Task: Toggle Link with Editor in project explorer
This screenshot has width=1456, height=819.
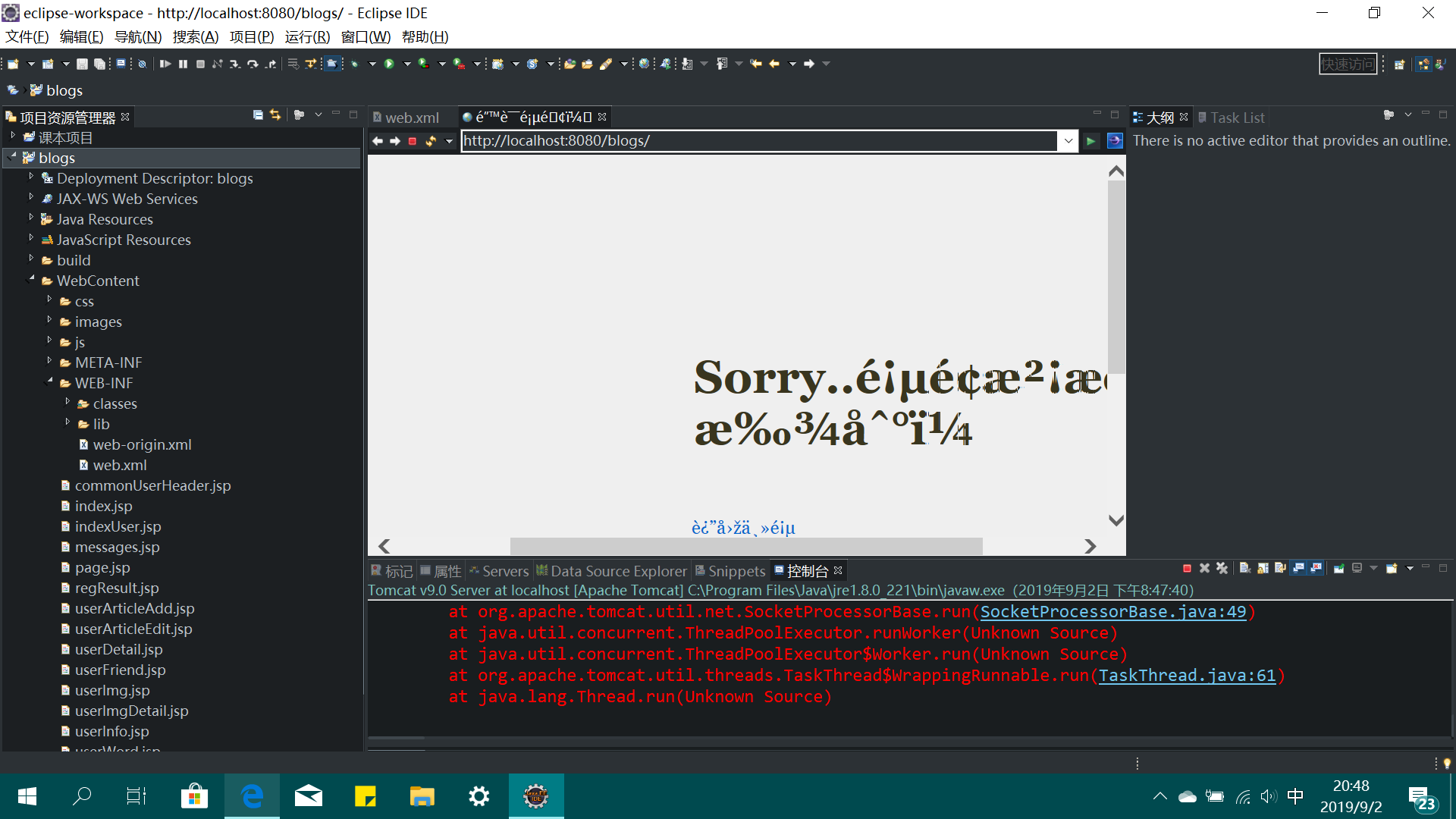Action: [x=275, y=115]
